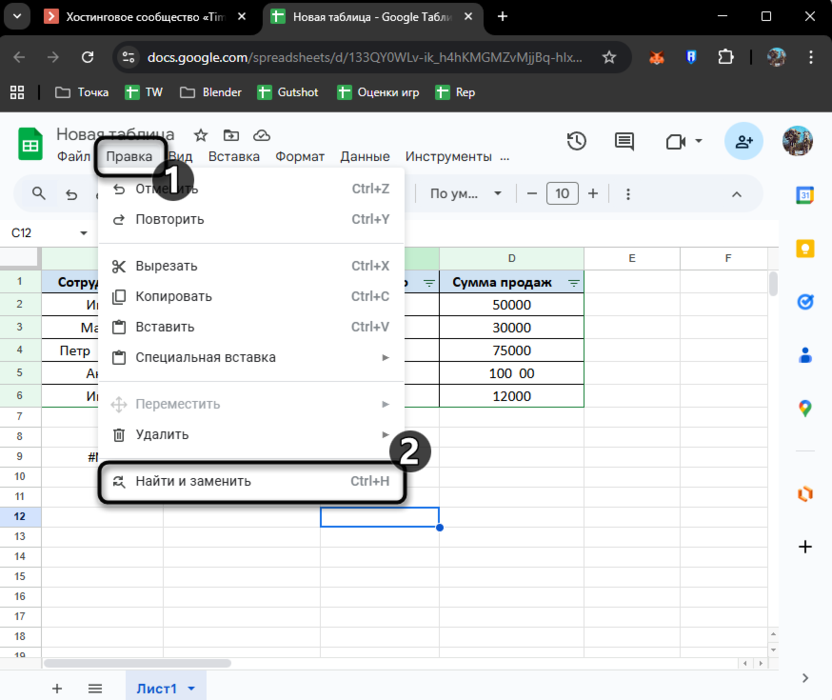Open version history clock icon
Screen dimensions: 832x700
(576, 142)
